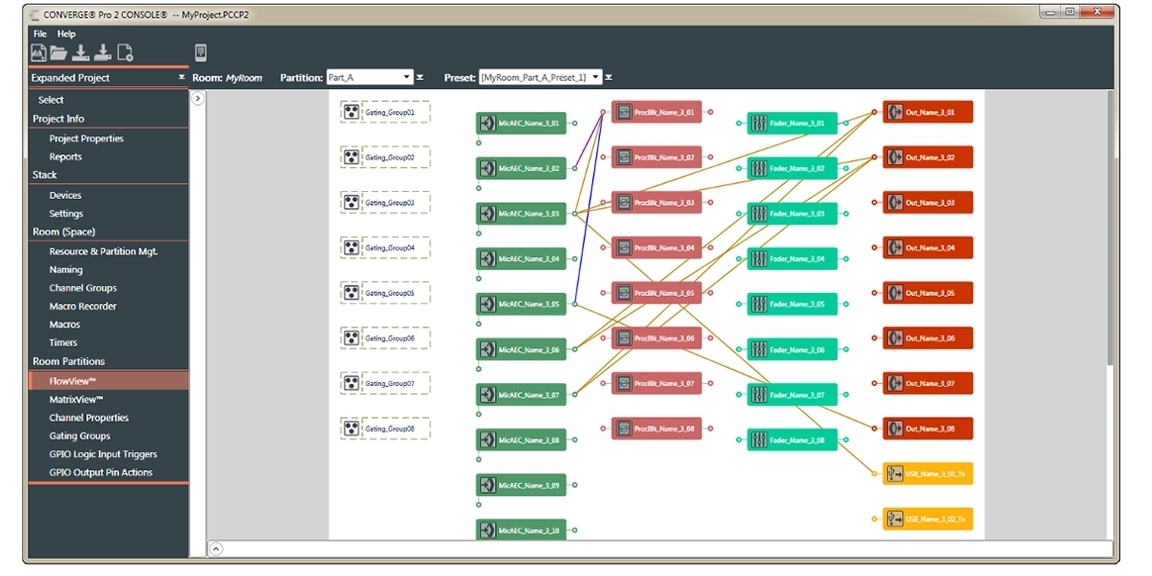The width and height of the screenshot is (1152, 576).
Task: Expand the side panel with the right chevron
Action: pos(198,98)
